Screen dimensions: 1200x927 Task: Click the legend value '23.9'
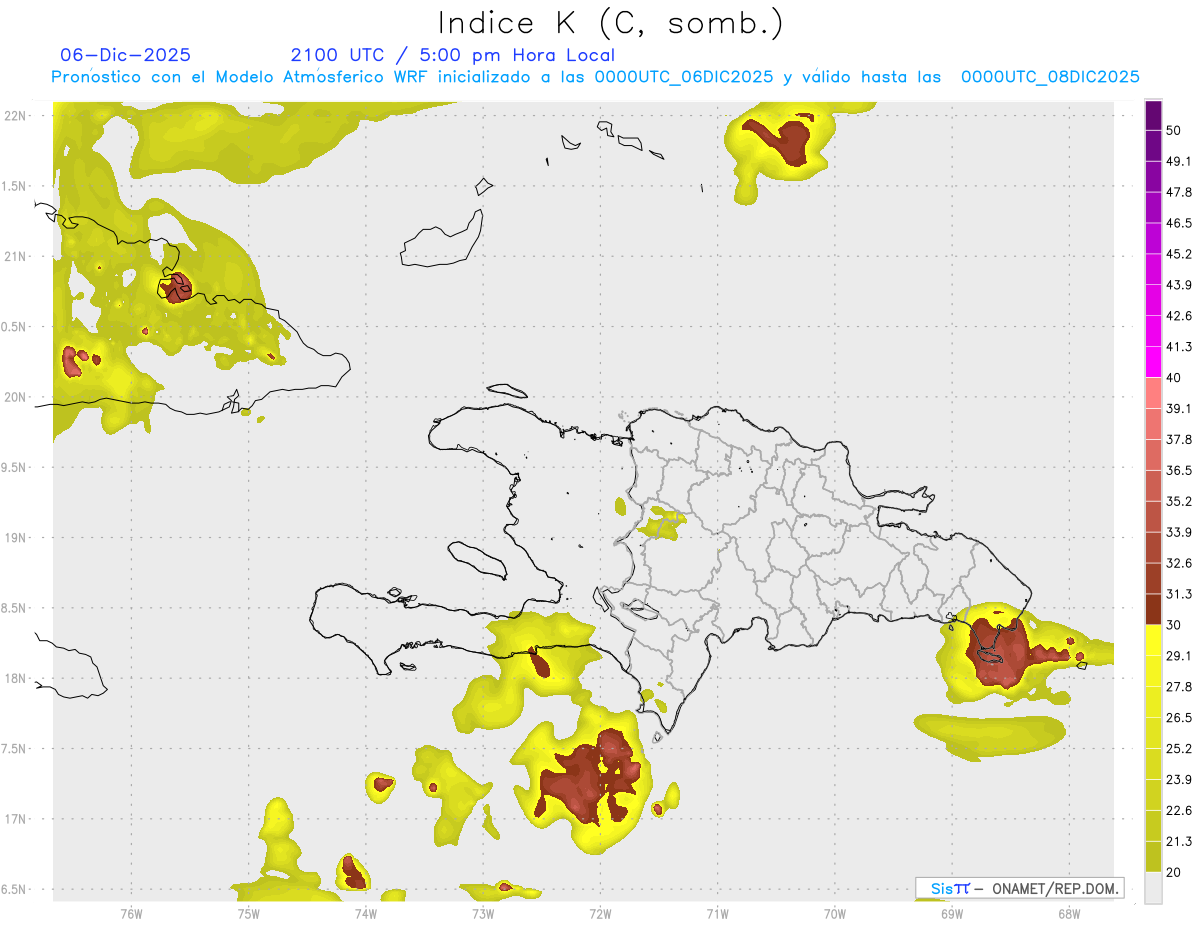tap(1179, 780)
